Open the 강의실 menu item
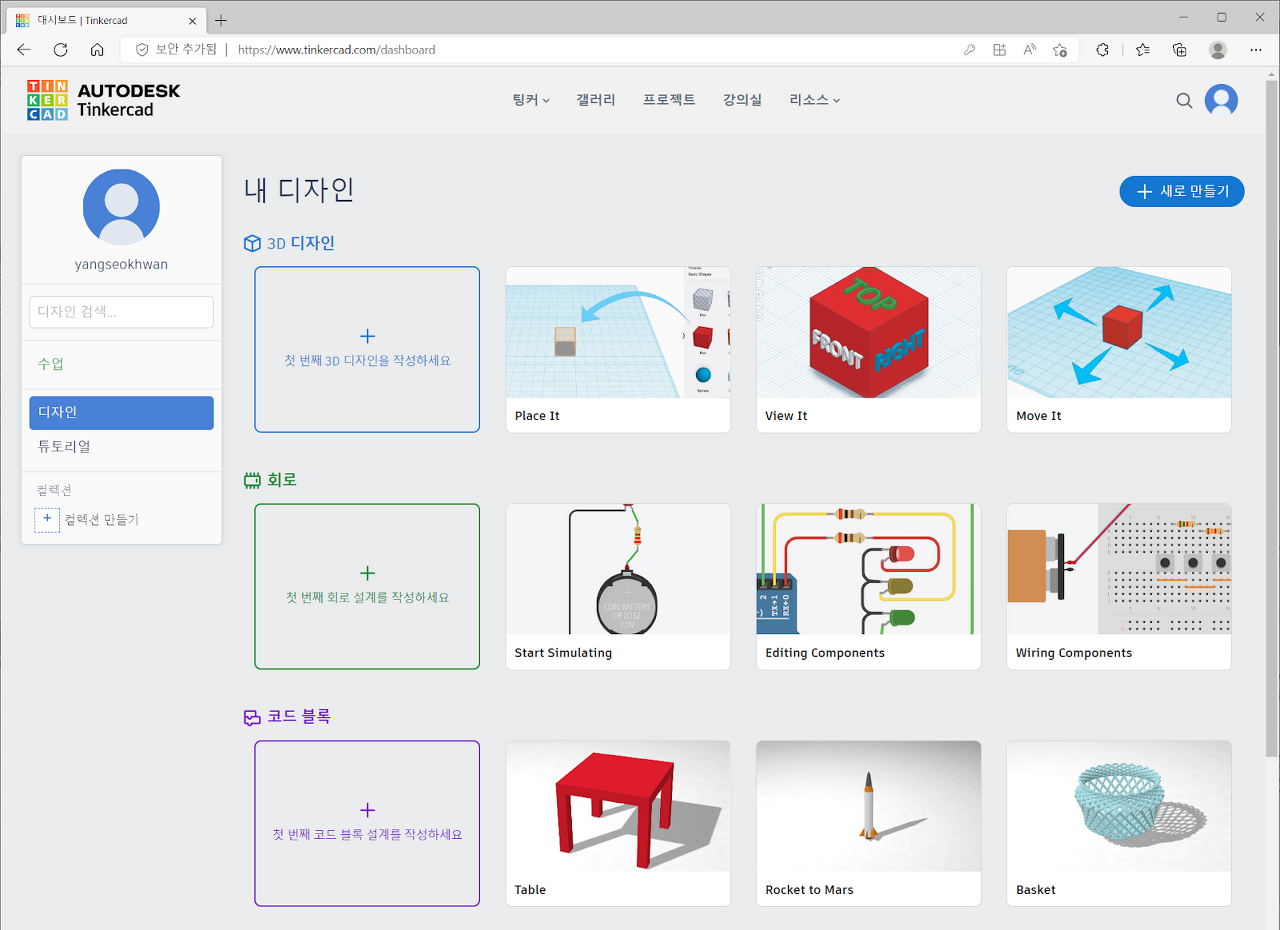1280x930 pixels. (x=742, y=100)
